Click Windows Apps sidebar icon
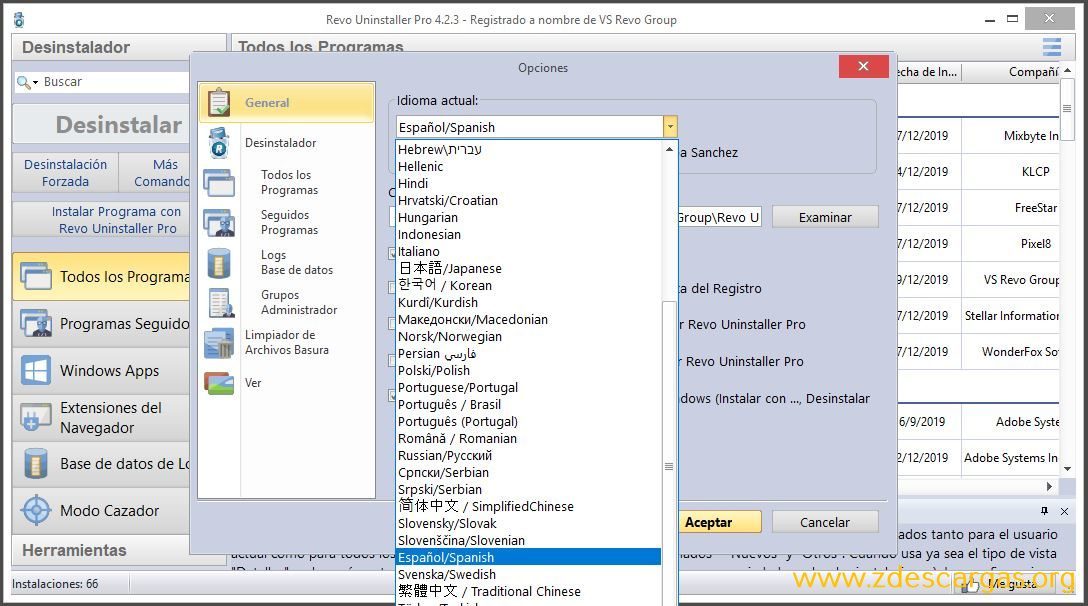 coord(35,371)
